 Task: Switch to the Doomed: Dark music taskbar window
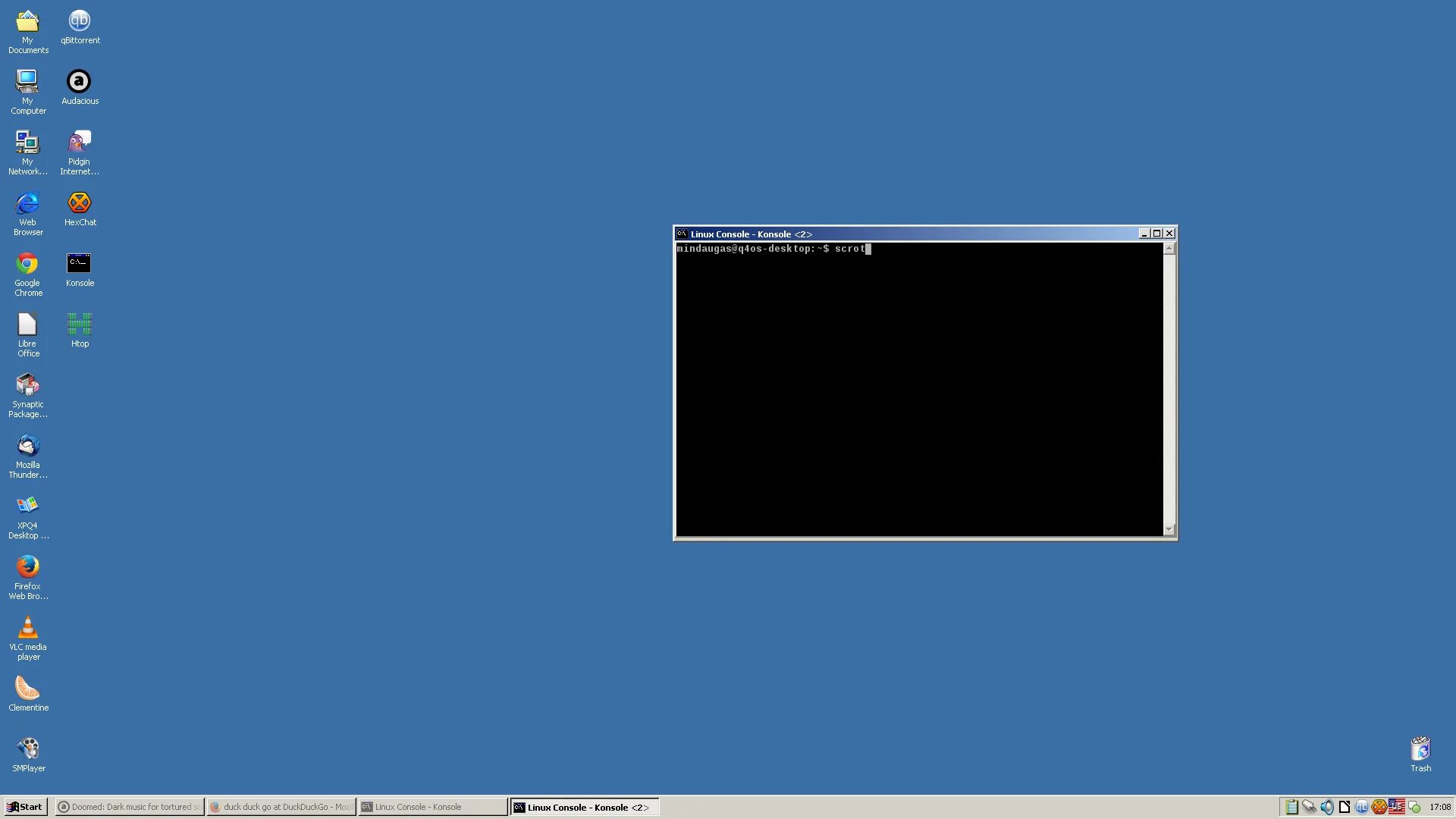point(130,807)
